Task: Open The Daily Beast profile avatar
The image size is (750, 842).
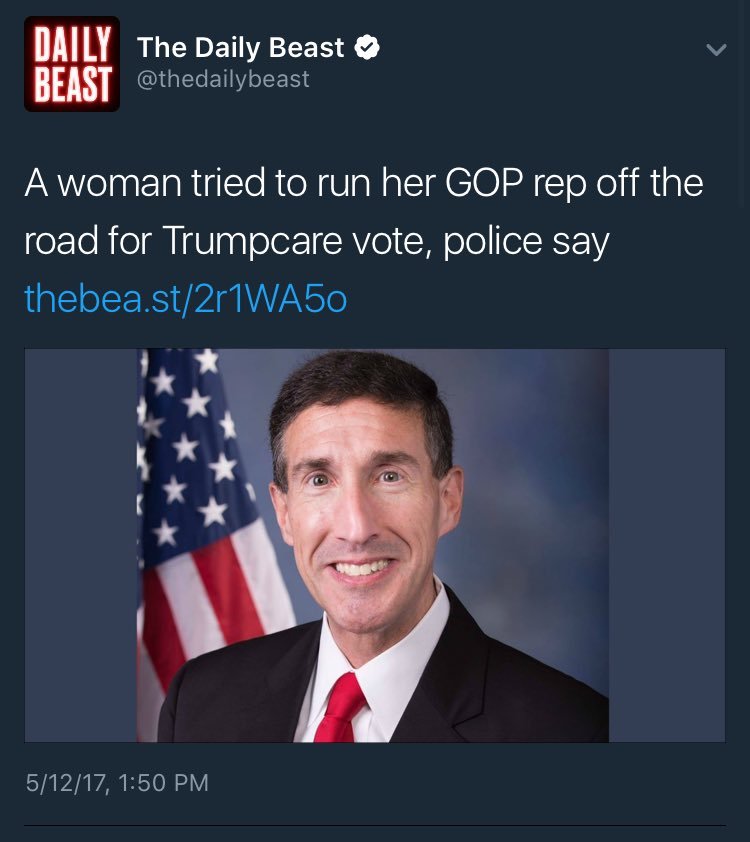Action: pos(72,64)
